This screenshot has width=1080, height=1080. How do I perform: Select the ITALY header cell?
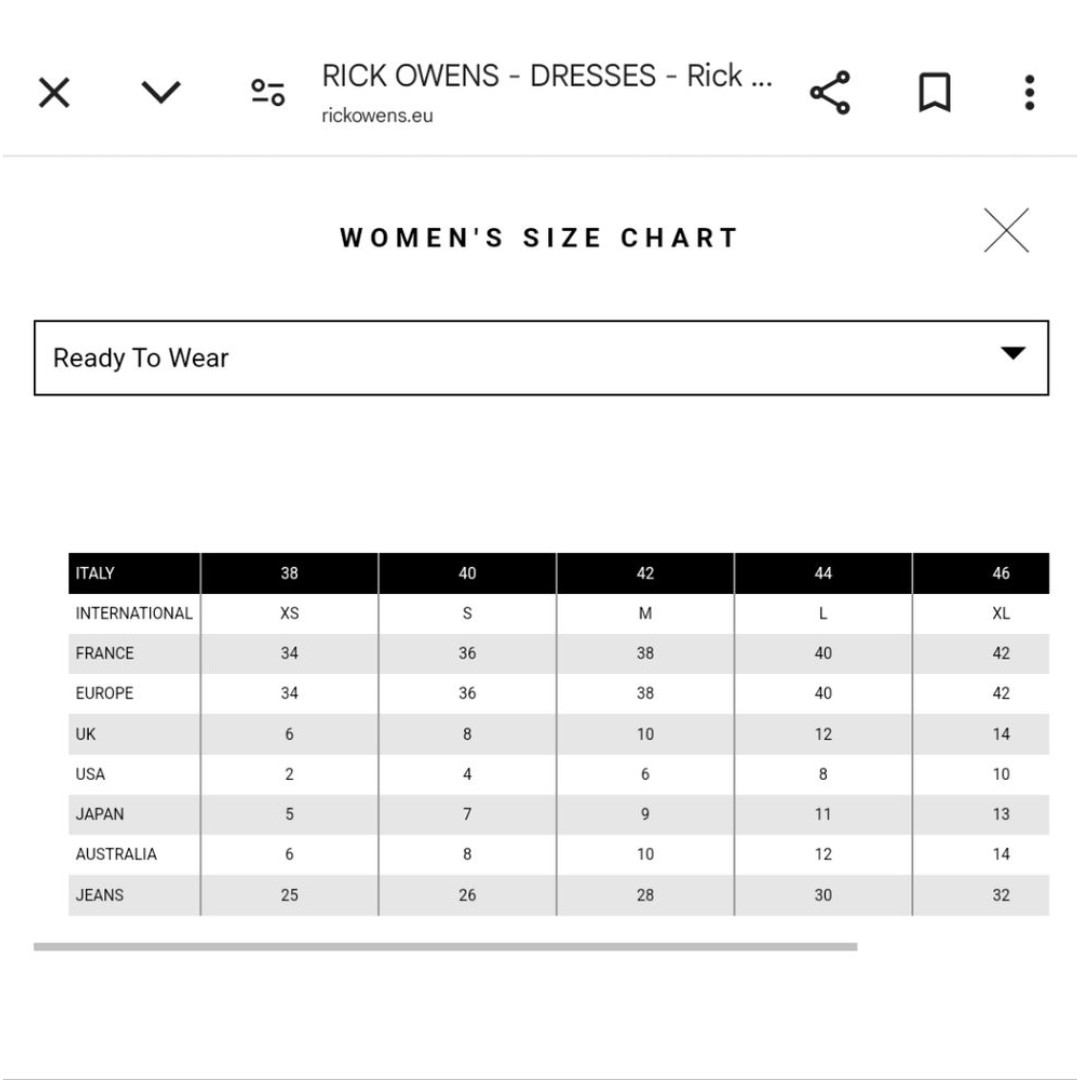(x=134, y=573)
